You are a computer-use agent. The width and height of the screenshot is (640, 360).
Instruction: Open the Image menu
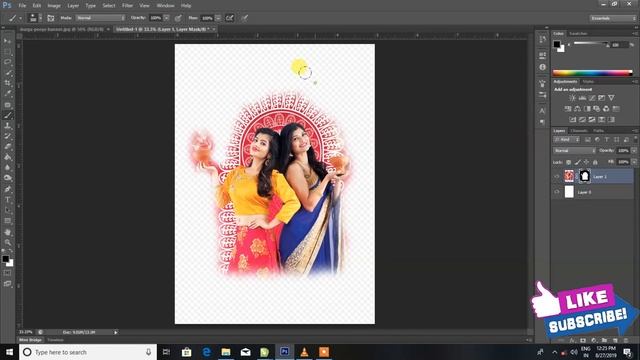pos(54,6)
